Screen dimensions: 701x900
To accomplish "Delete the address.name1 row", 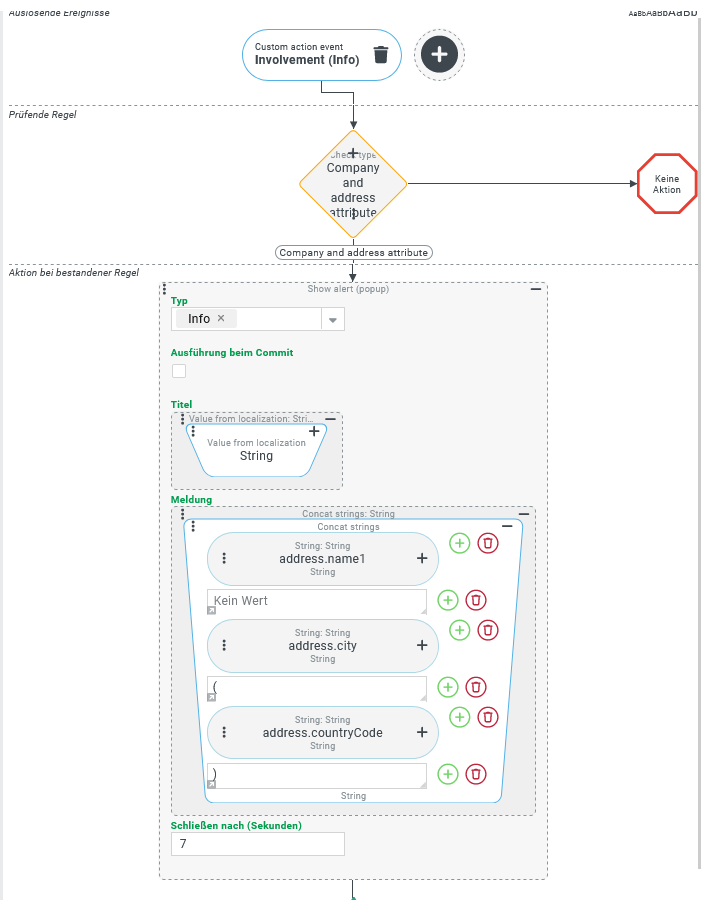I will coord(488,543).
